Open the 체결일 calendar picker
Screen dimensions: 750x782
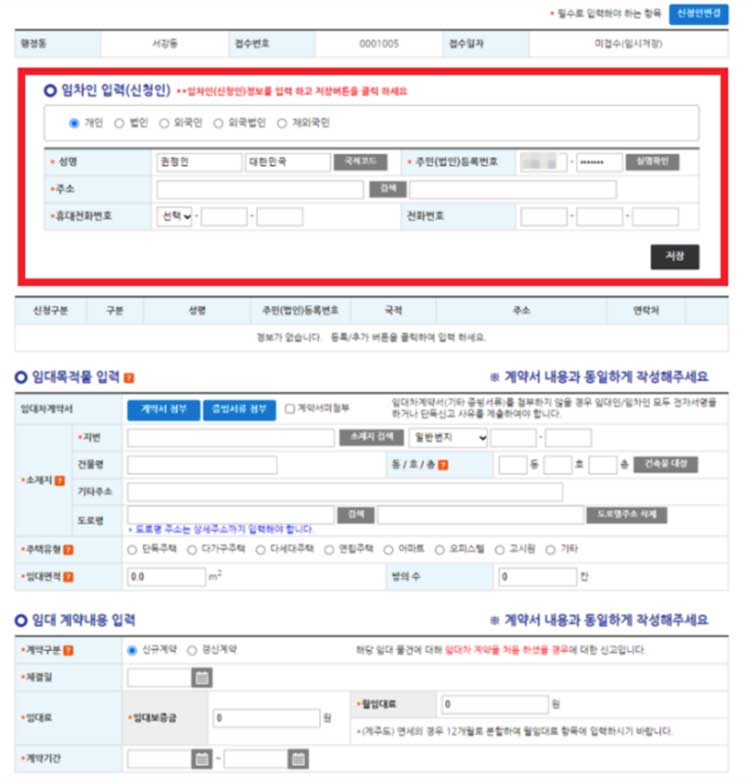tap(202, 678)
